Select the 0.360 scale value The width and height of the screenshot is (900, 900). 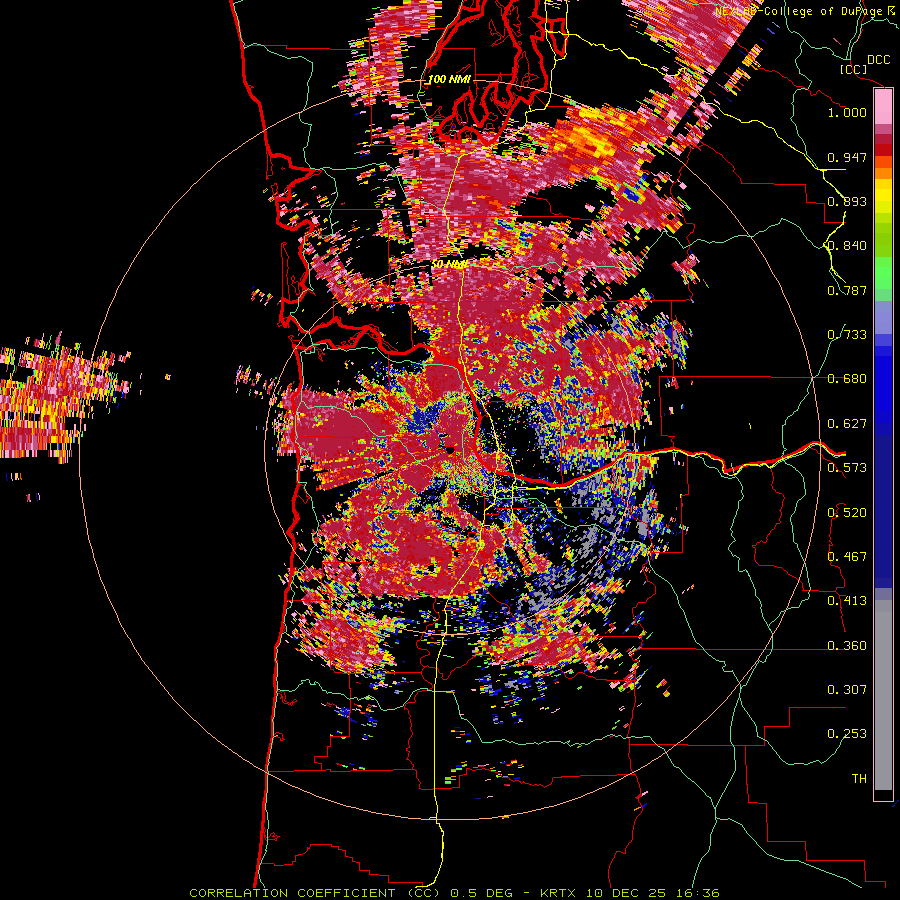tap(847, 646)
